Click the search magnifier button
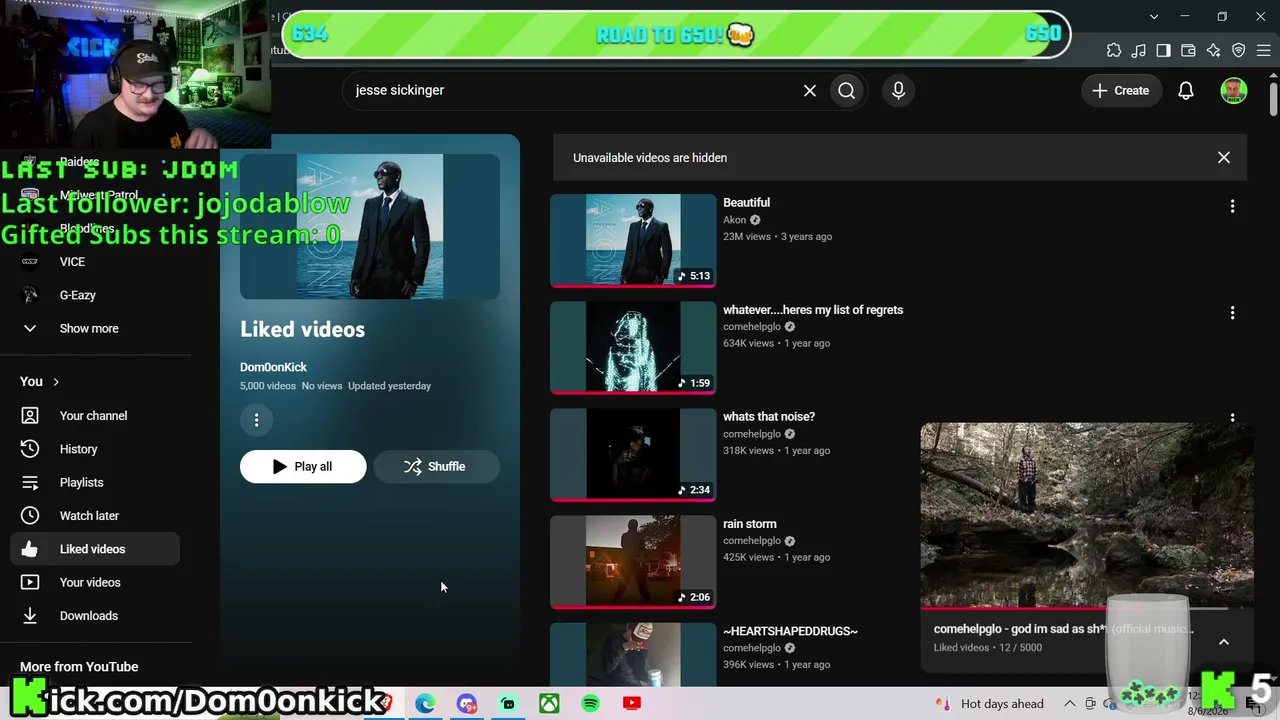Viewport: 1280px width, 720px height. click(x=846, y=90)
